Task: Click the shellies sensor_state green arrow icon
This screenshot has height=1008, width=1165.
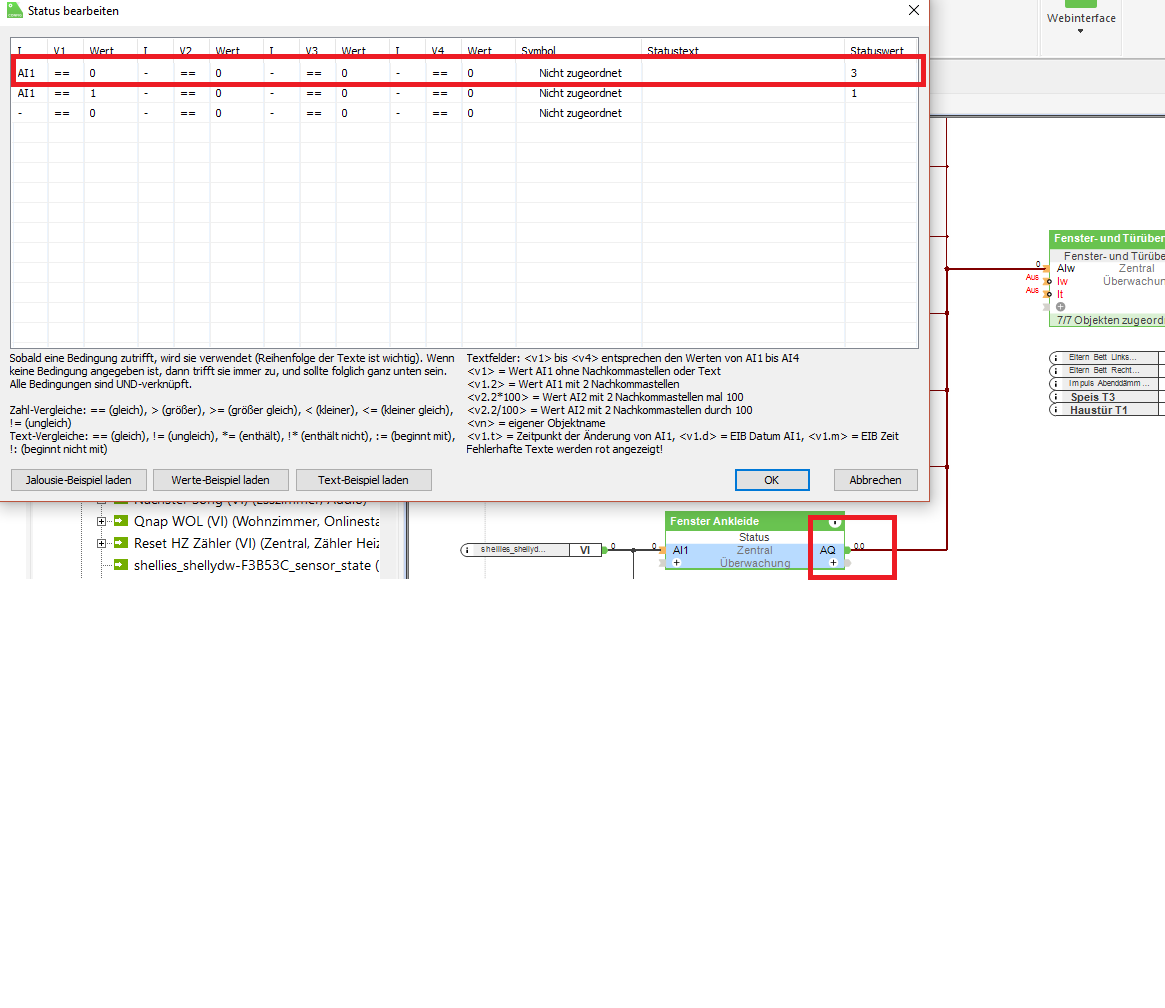Action: click(121, 565)
